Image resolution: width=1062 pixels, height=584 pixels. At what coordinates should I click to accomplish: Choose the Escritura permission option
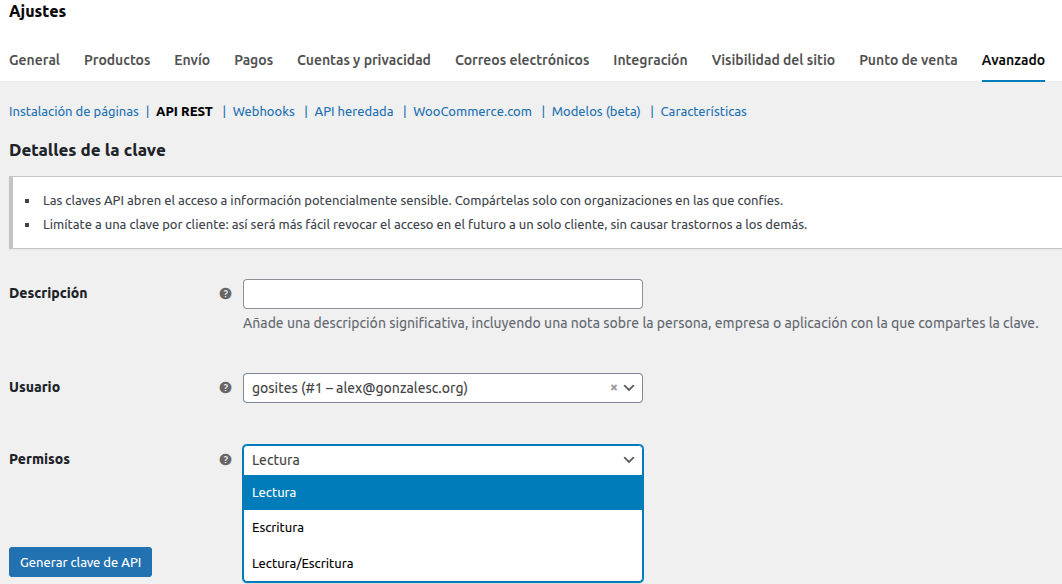pyautogui.click(x=442, y=528)
